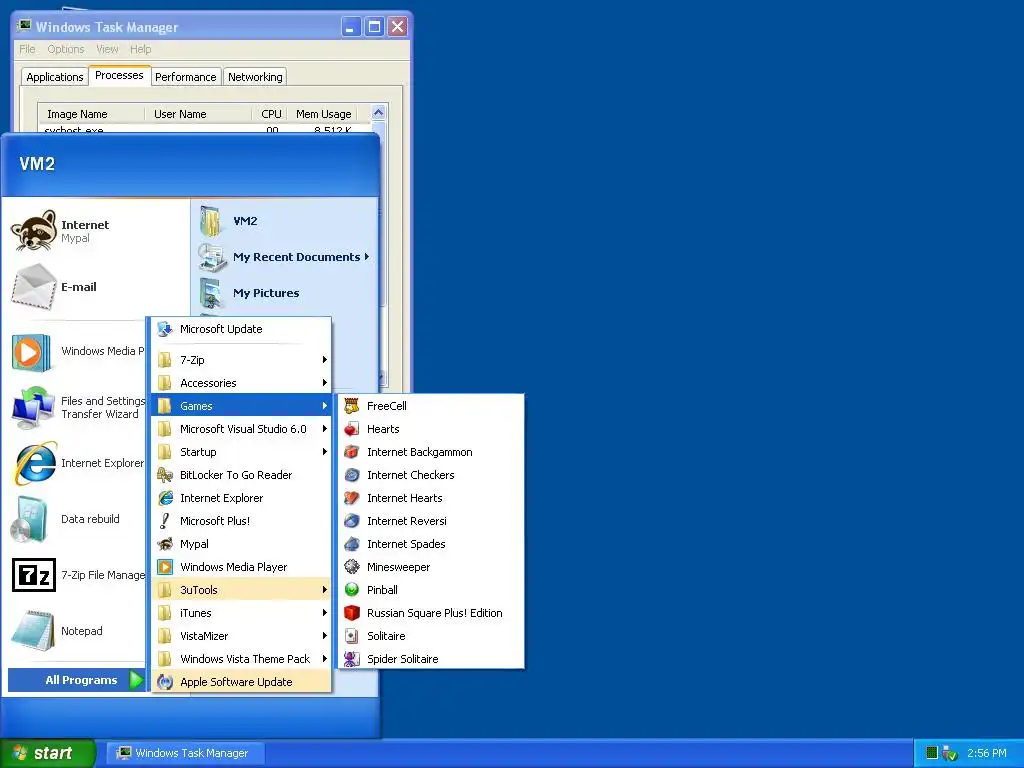Image resolution: width=1024 pixels, height=768 pixels.
Task: Open Internet Reversi
Action: click(x=431, y=521)
